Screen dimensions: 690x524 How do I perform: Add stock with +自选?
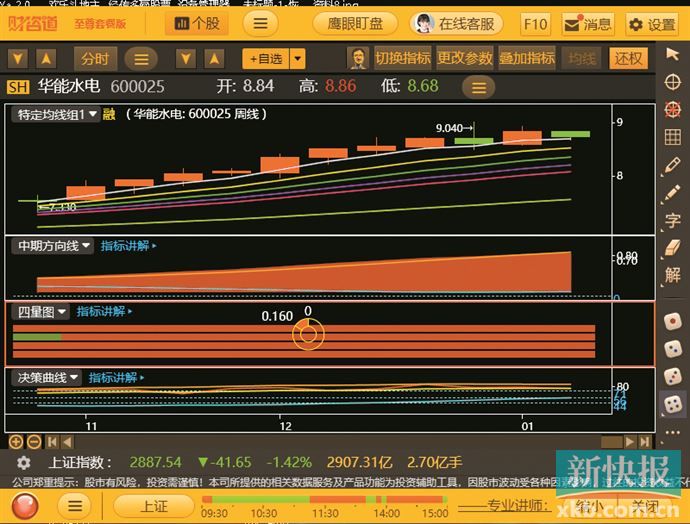point(266,59)
